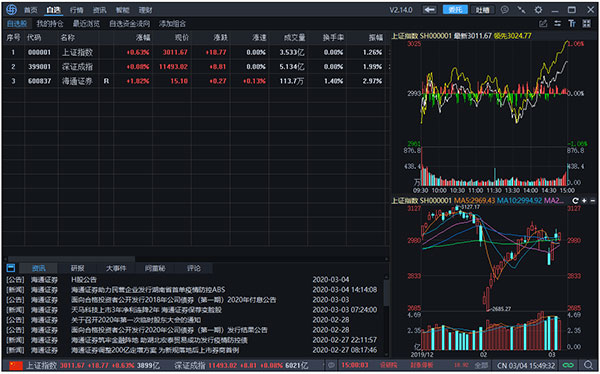The width and height of the screenshot is (600, 374).
Task: Sort by the 代码 column header
Action: [x=34, y=38]
